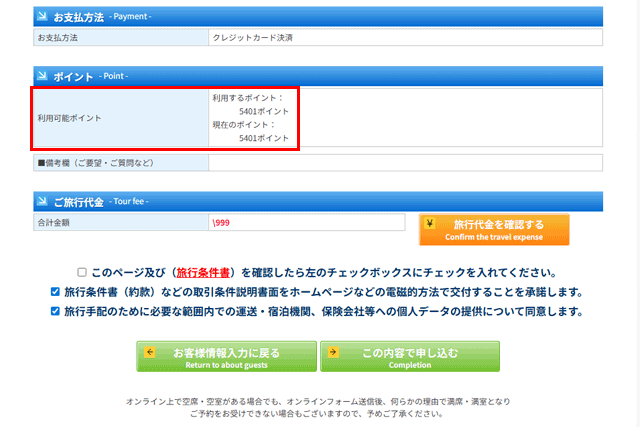The image size is (640, 427).
Task: Click the 利用可能ポイント label cell
Action: (x=120, y=118)
